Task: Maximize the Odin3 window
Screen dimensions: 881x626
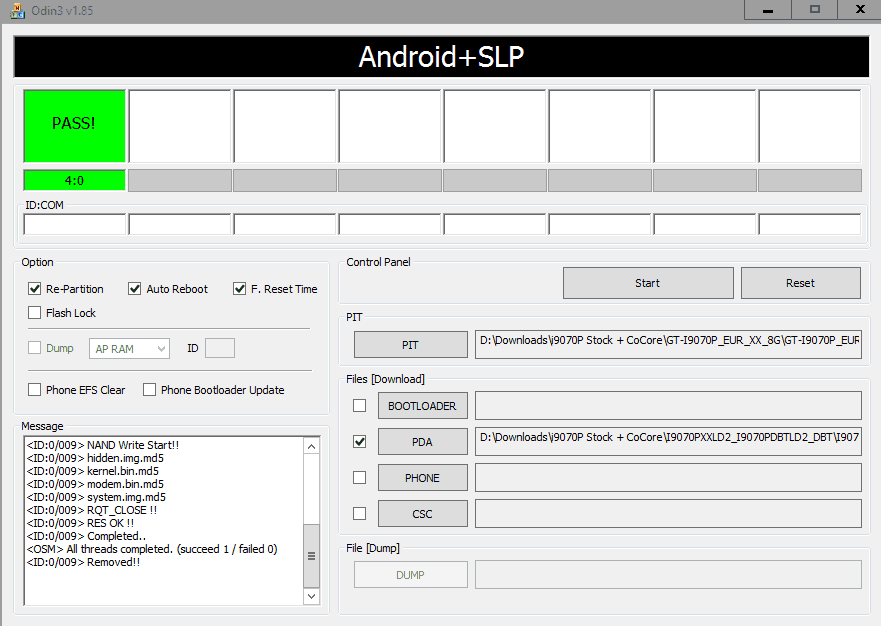Action: pyautogui.click(x=815, y=10)
